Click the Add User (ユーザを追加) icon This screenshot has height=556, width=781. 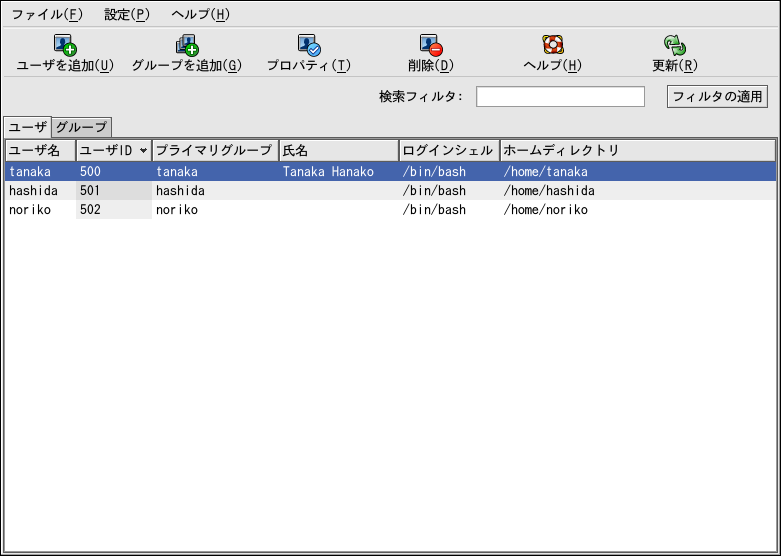[65, 45]
